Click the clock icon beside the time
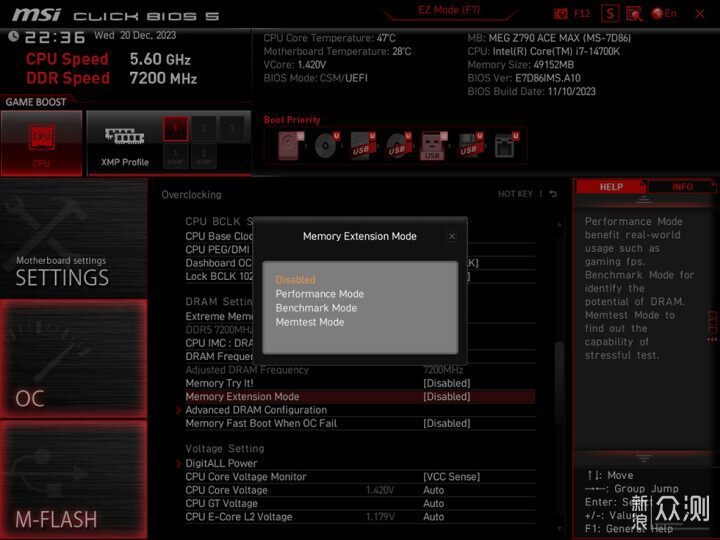The width and height of the screenshot is (720, 540). pyautogui.click(x=13, y=36)
